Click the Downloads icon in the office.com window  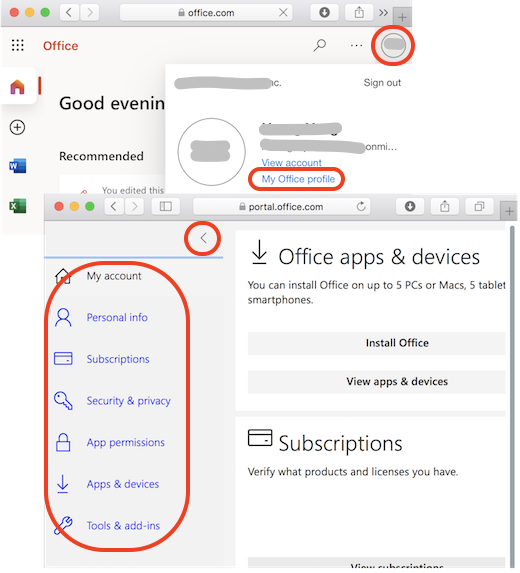(x=324, y=13)
